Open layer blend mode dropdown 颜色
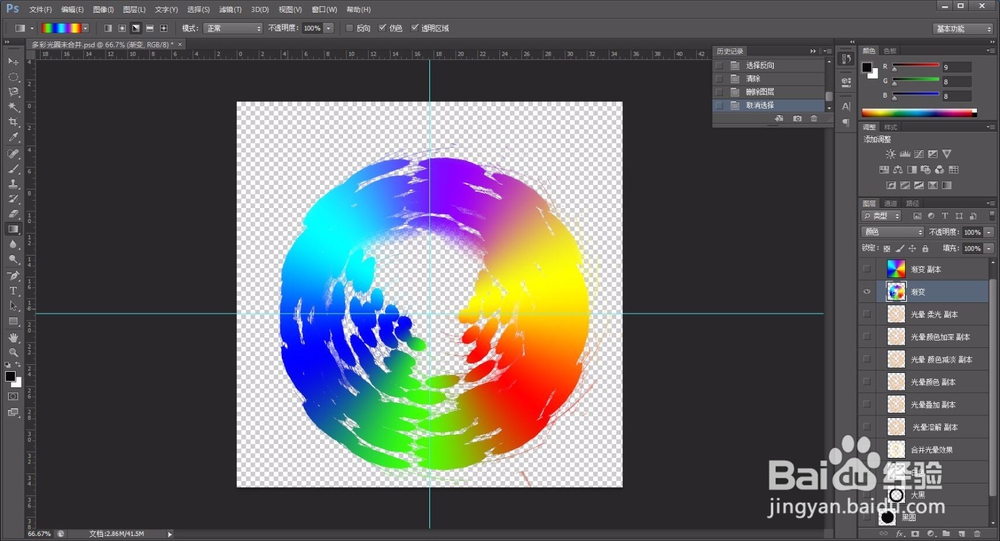Viewport: 1000px width, 541px height. point(892,232)
